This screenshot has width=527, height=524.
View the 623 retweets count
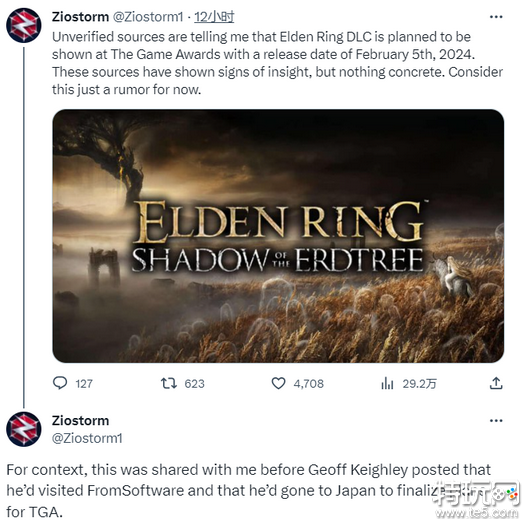point(194,384)
